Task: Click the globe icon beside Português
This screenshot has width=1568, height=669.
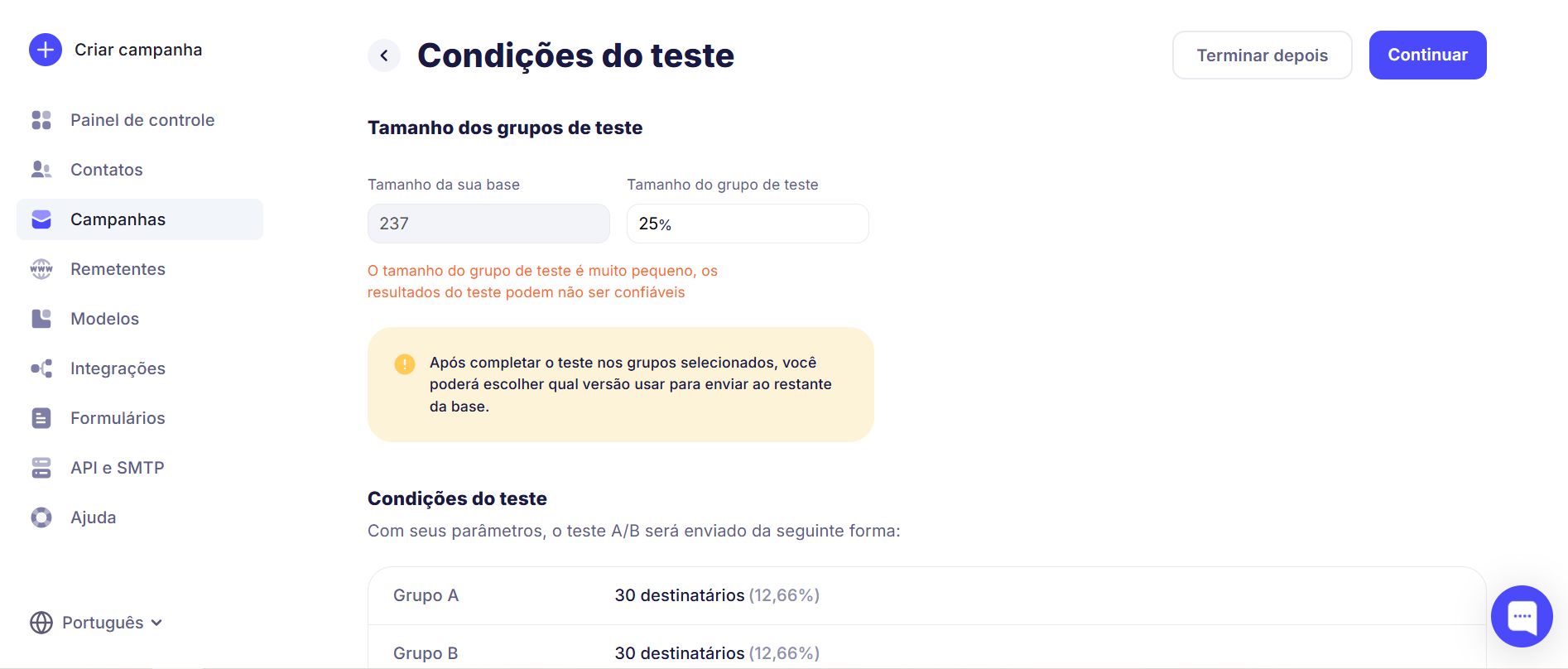Action: (x=41, y=623)
